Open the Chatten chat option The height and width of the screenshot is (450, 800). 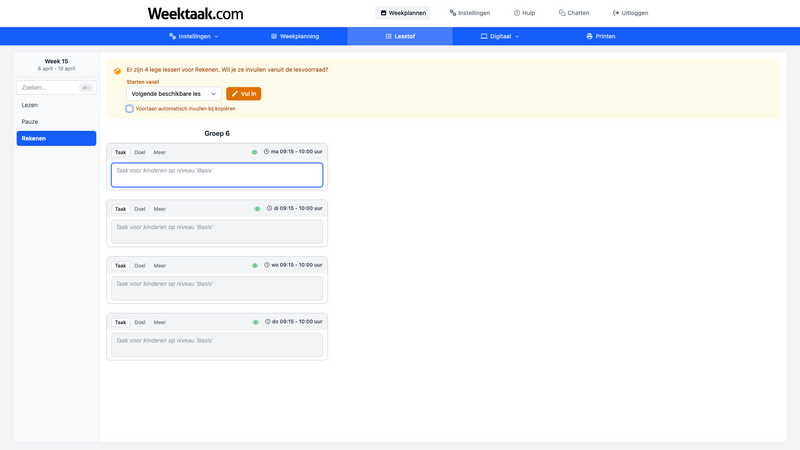click(574, 13)
